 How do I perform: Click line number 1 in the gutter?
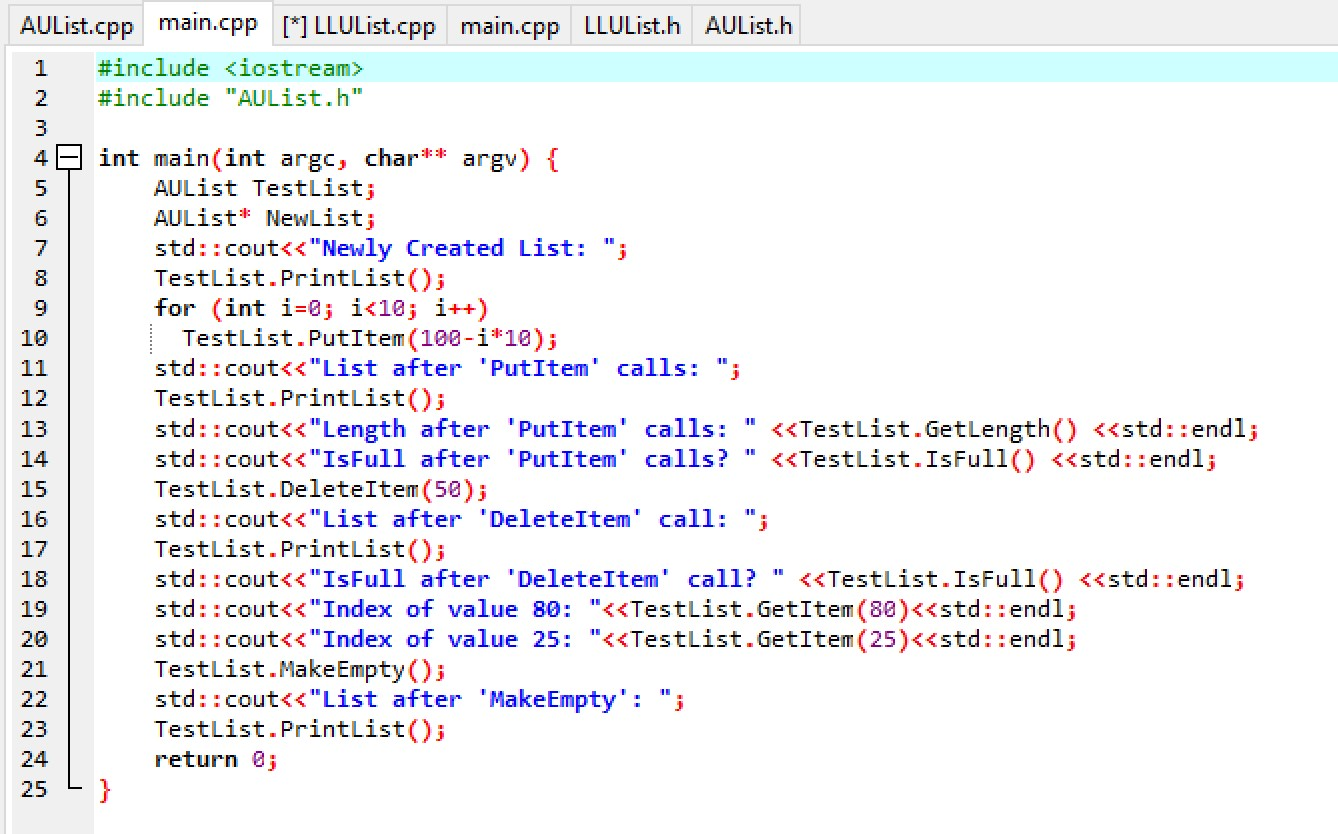40,68
